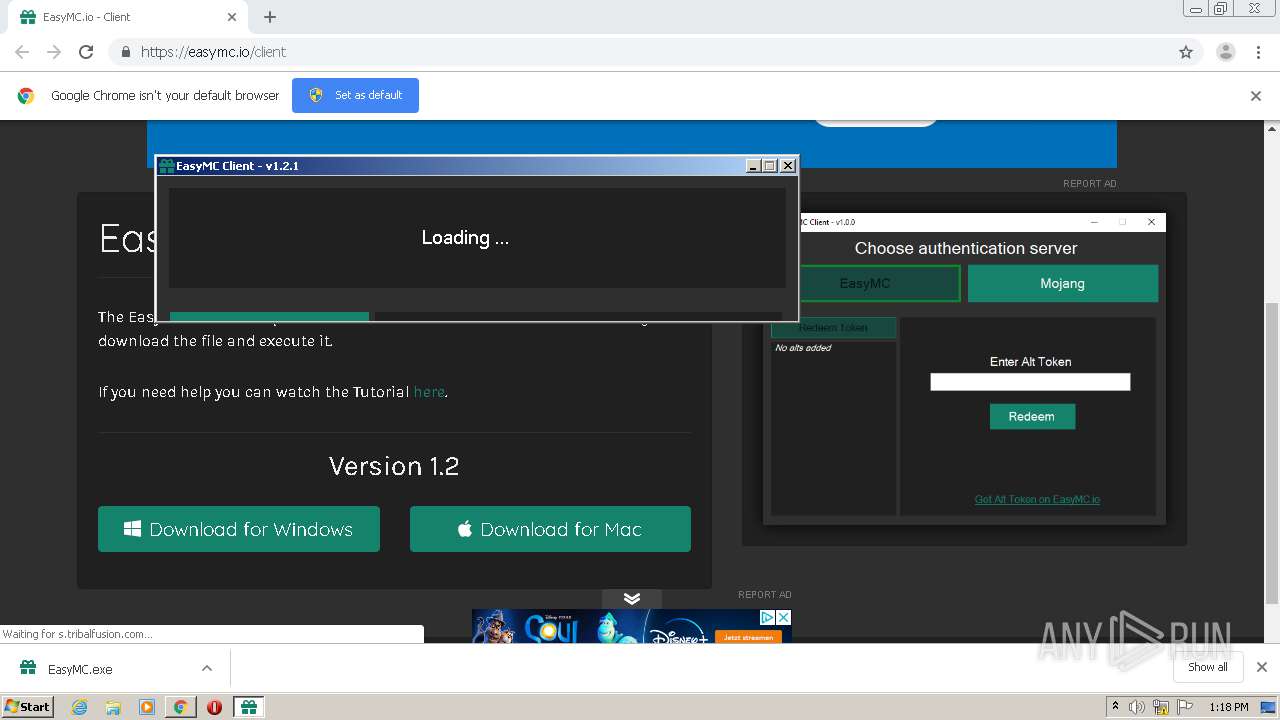Open the Opera taskbar icon

(x=214, y=707)
